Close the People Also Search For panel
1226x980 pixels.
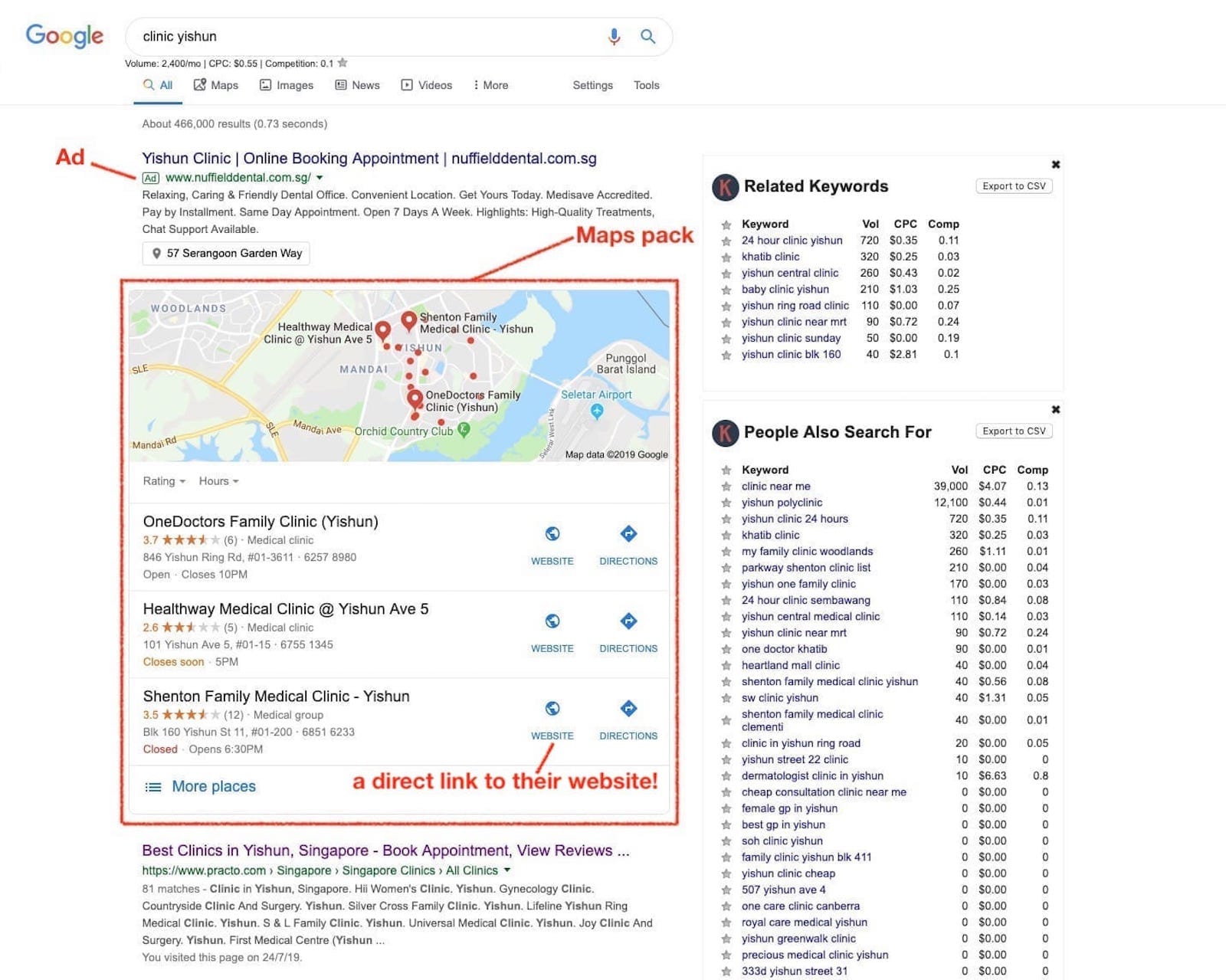click(x=1056, y=409)
